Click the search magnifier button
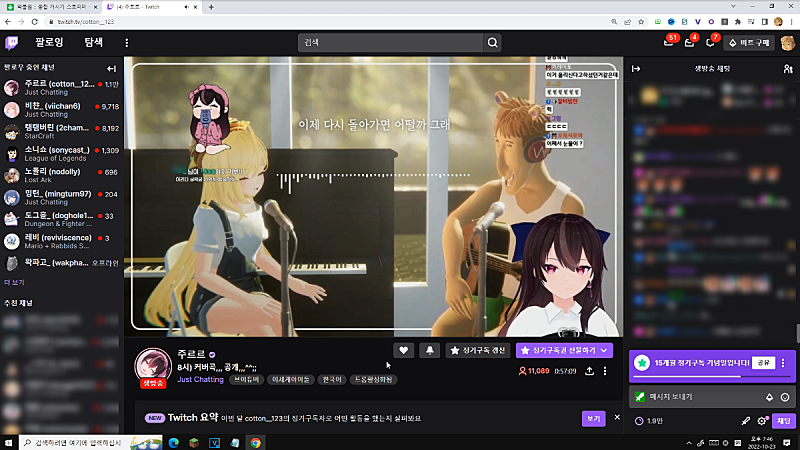Screen dimensions: 800x450 pos(492,43)
